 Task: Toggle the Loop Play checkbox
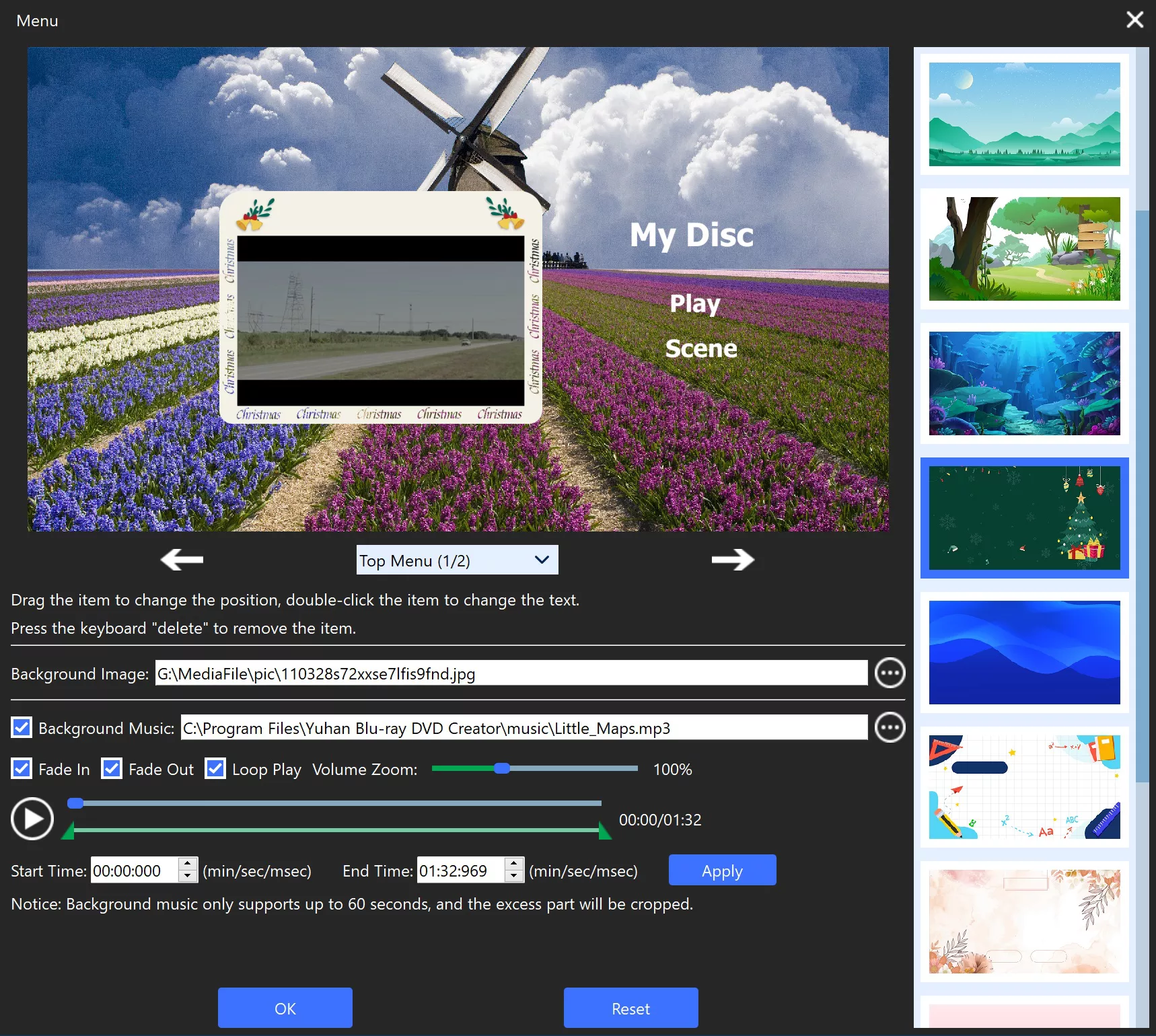tap(215, 768)
